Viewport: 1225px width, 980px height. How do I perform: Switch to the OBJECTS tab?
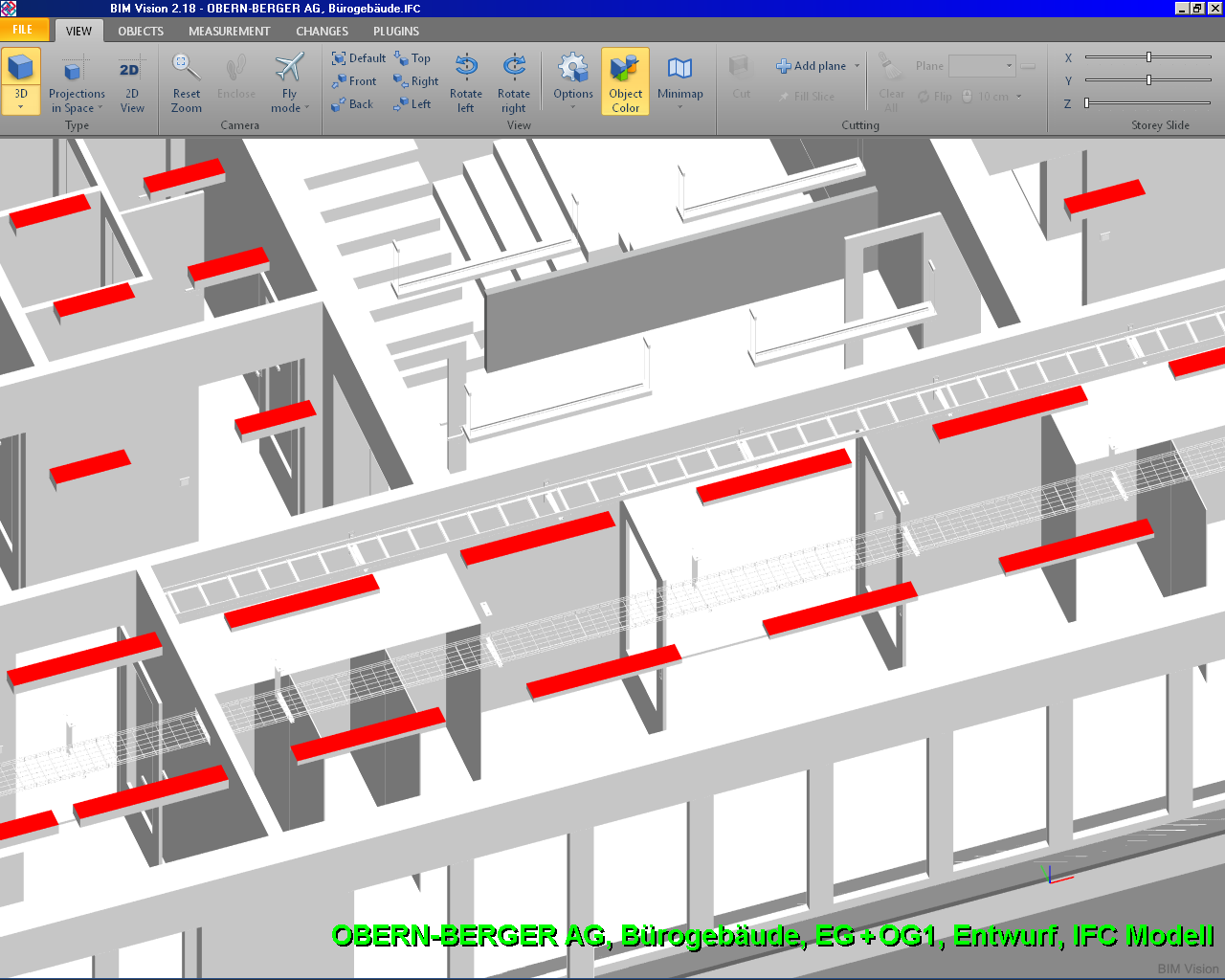click(141, 31)
